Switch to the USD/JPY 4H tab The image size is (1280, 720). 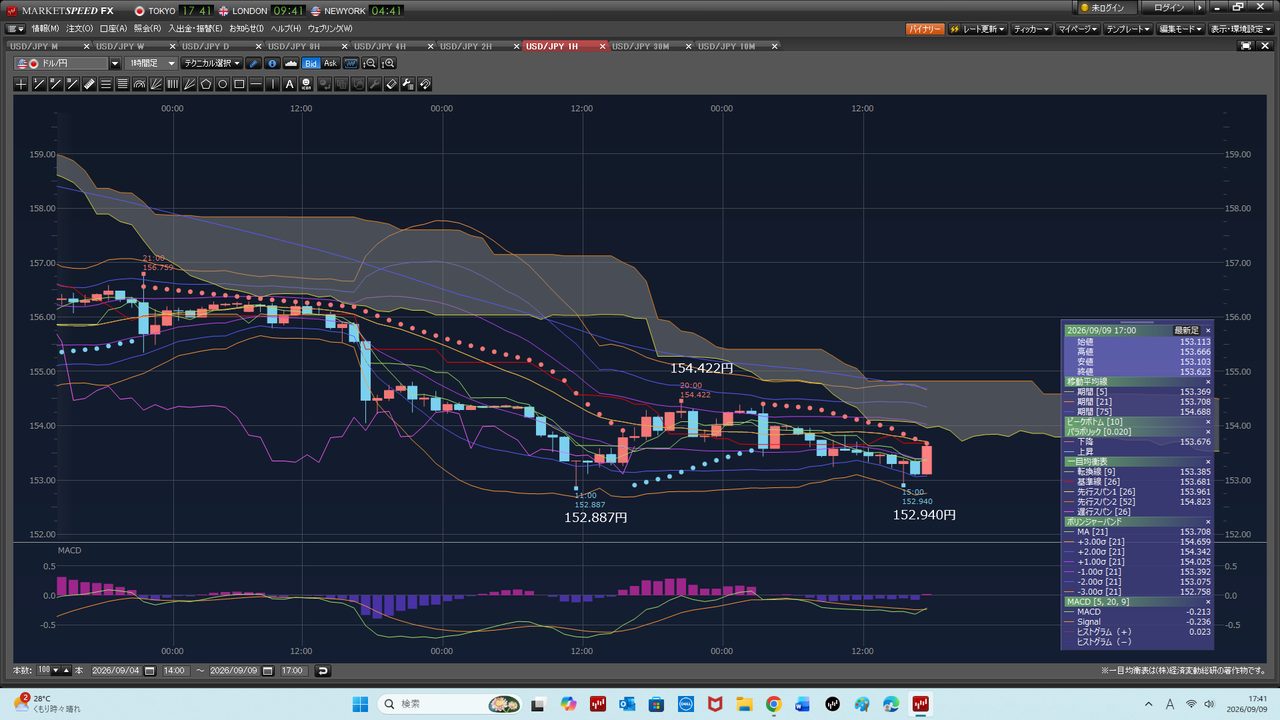[x=381, y=46]
